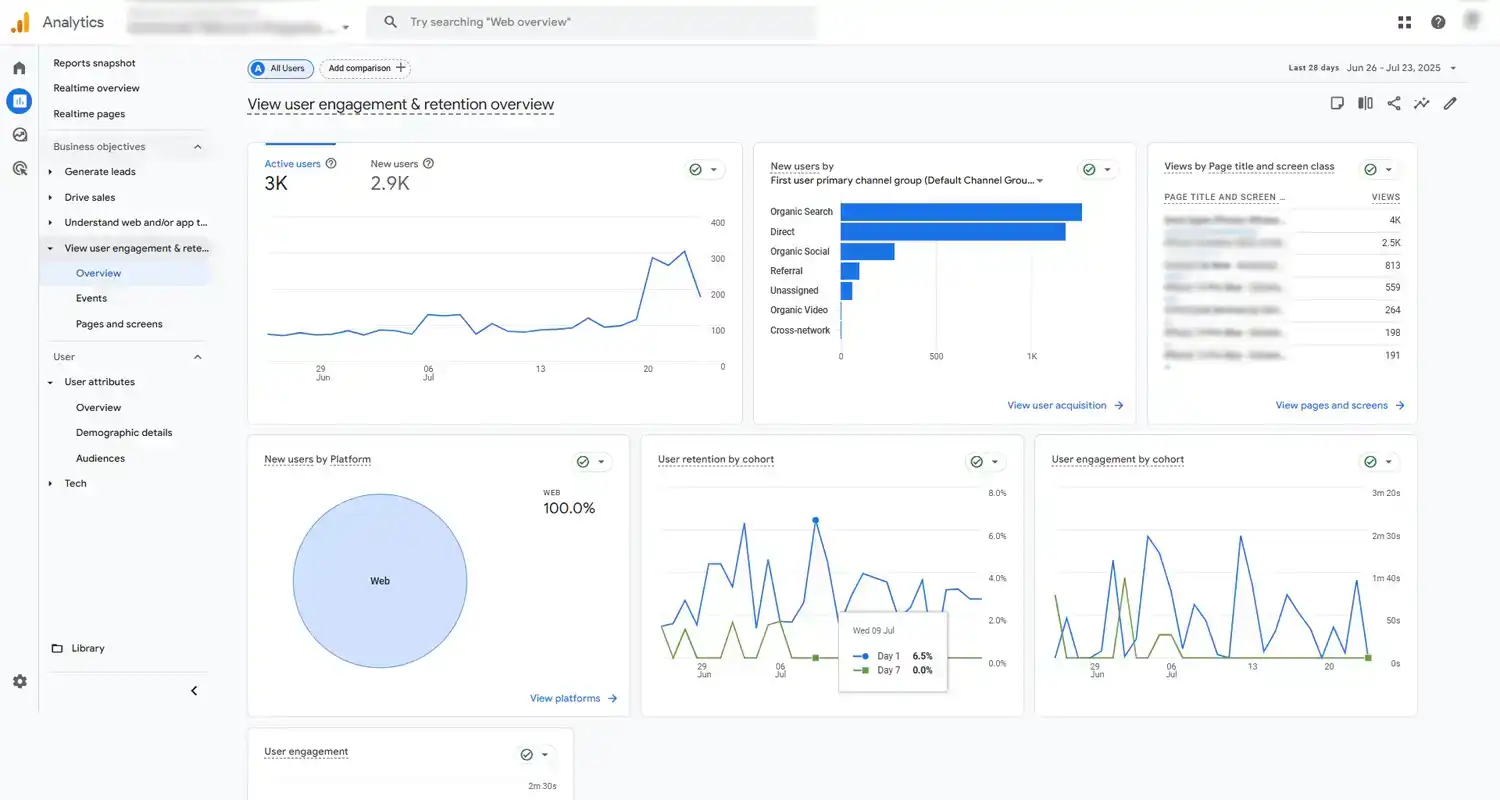The width and height of the screenshot is (1500, 800).
Task: Select the Explore icon in the left navigation
Action: click(x=19, y=134)
